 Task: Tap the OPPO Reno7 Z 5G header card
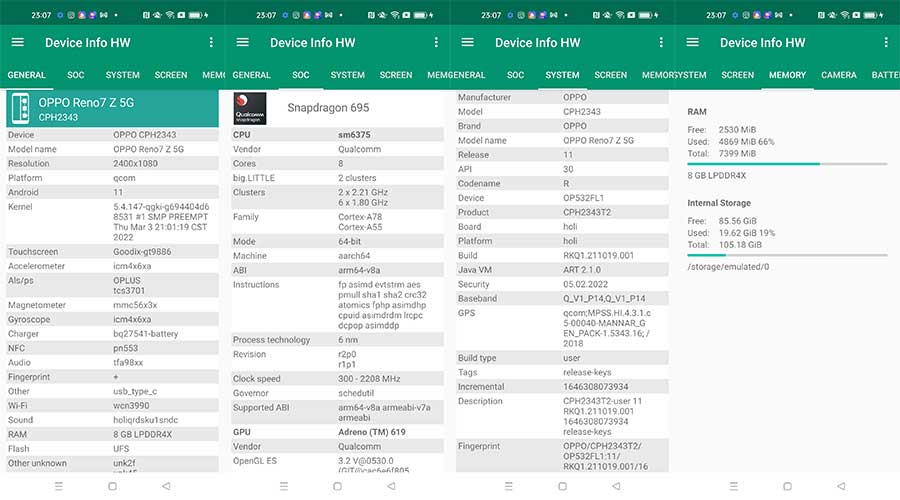click(x=112, y=108)
